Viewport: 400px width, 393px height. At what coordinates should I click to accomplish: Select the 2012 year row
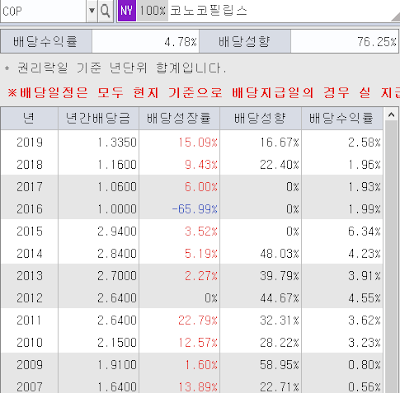tap(192, 298)
